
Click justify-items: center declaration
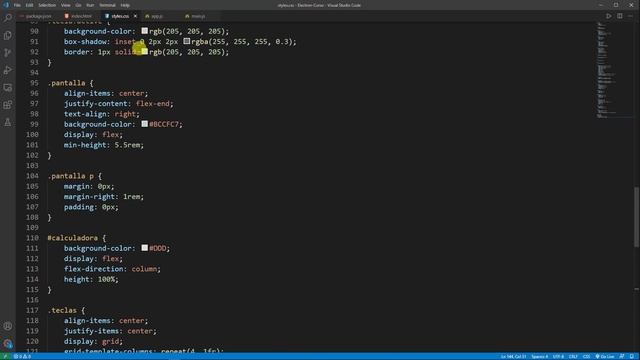tap(110, 331)
